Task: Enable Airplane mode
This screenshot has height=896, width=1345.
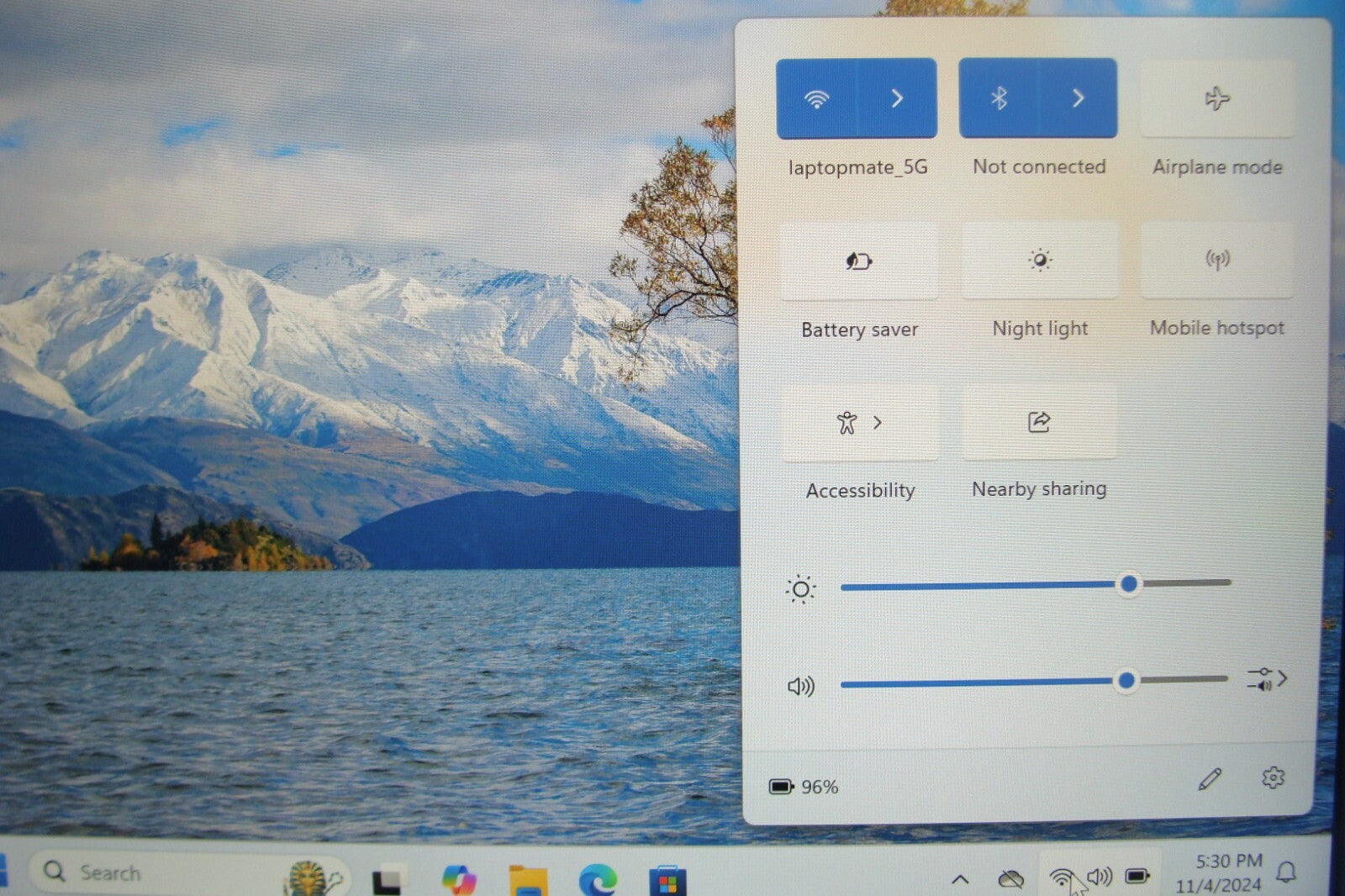Action: (x=1216, y=99)
